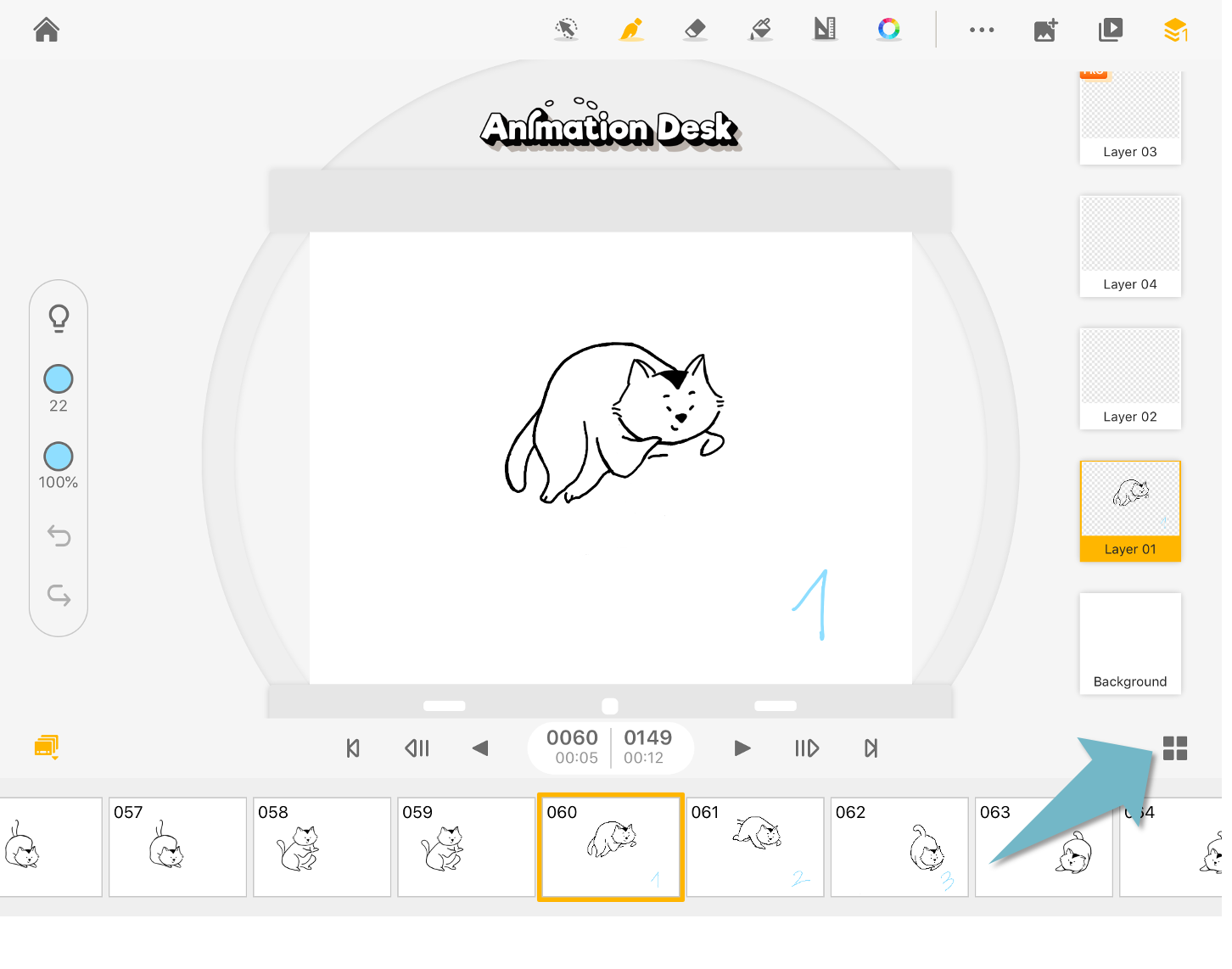This screenshot has width=1232, height=969.
Task: Select the eraser tool
Action: 696,30
